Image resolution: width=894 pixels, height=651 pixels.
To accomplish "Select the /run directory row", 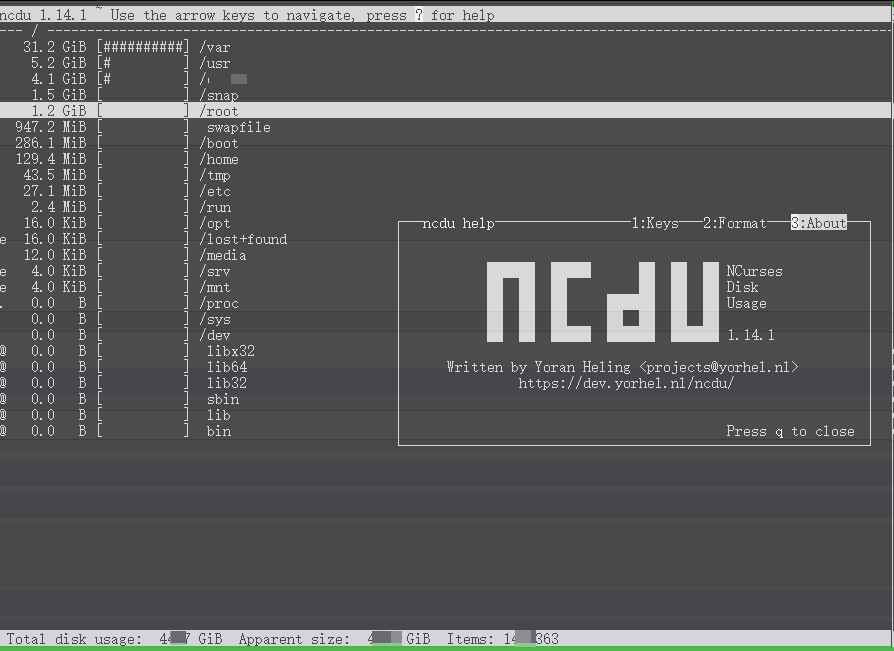I will point(445,207).
